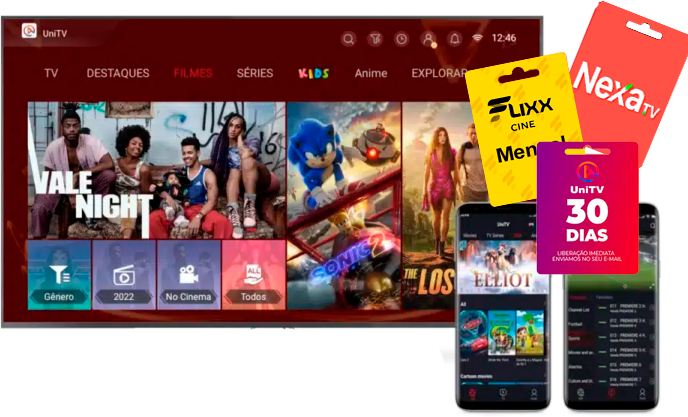Open the SÉRIES tab

[x=255, y=73]
